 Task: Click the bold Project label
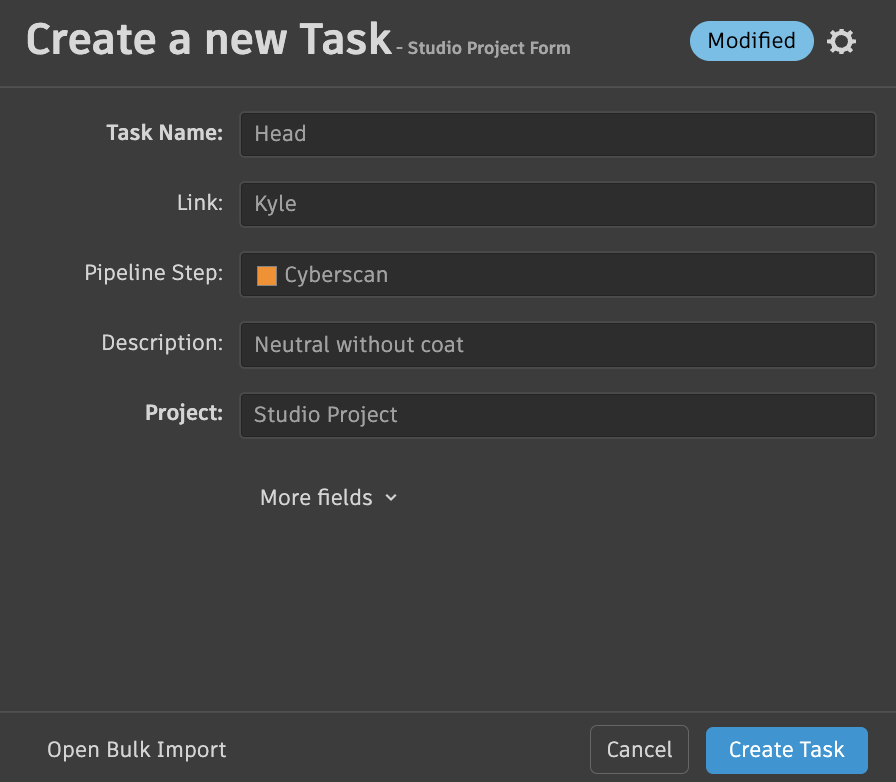(183, 413)
